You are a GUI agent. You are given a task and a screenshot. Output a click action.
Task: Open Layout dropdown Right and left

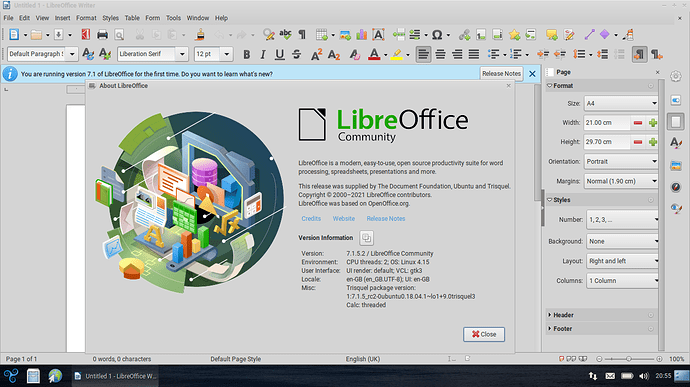623,261
